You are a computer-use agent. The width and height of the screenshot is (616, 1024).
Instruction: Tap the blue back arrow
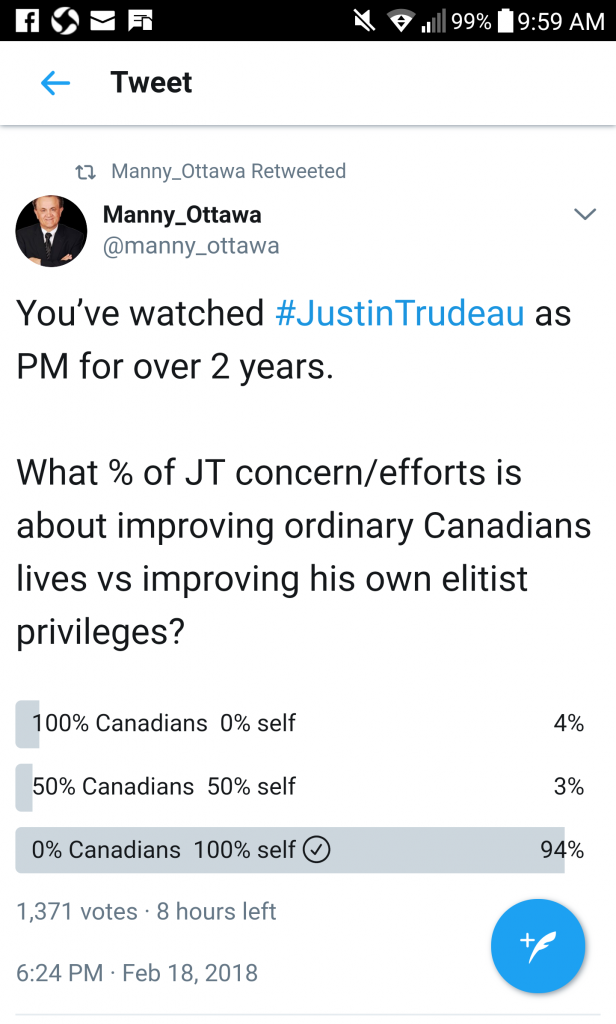(x=55, y=83)
